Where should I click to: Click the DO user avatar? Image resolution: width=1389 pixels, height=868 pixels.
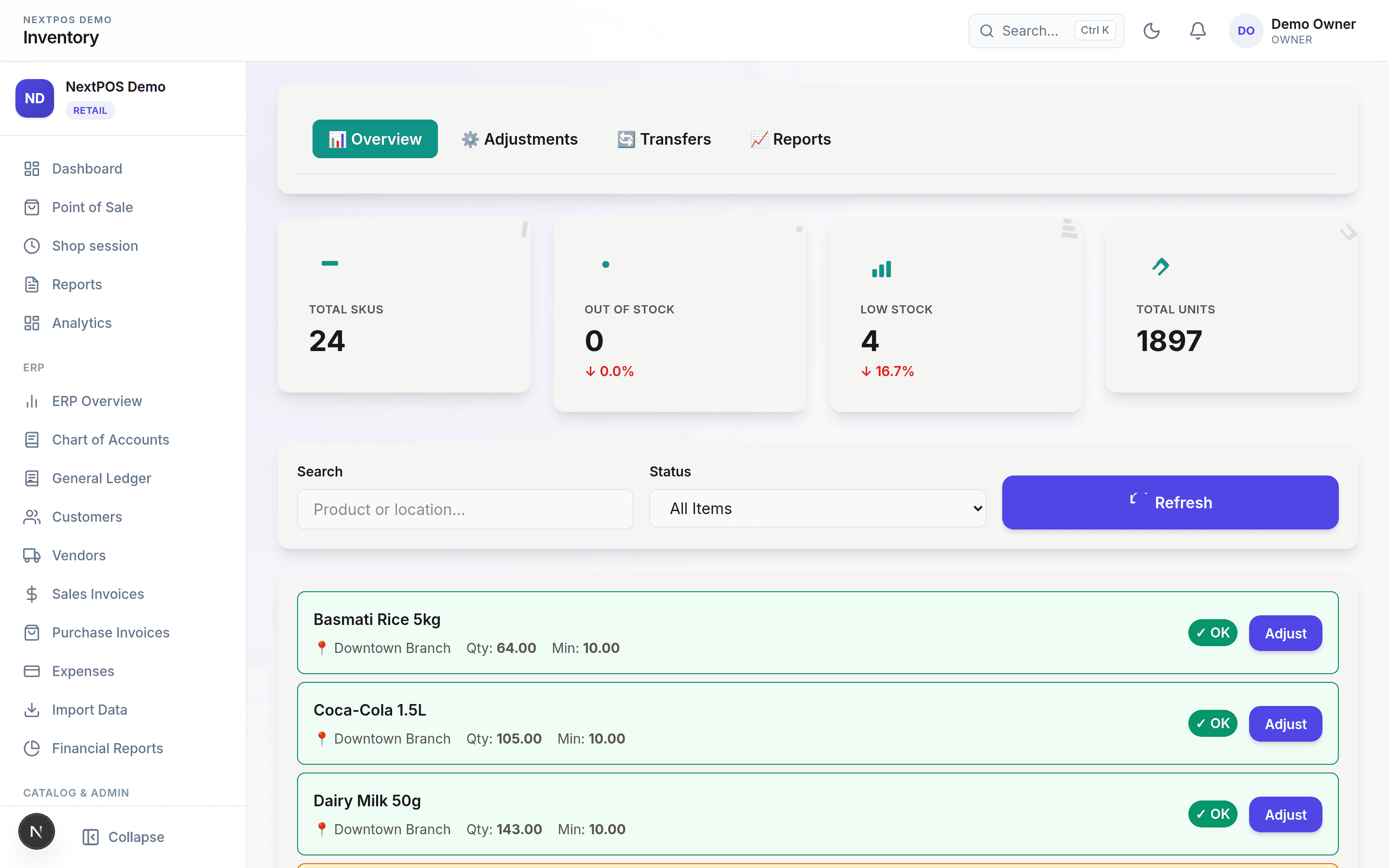1245,31
